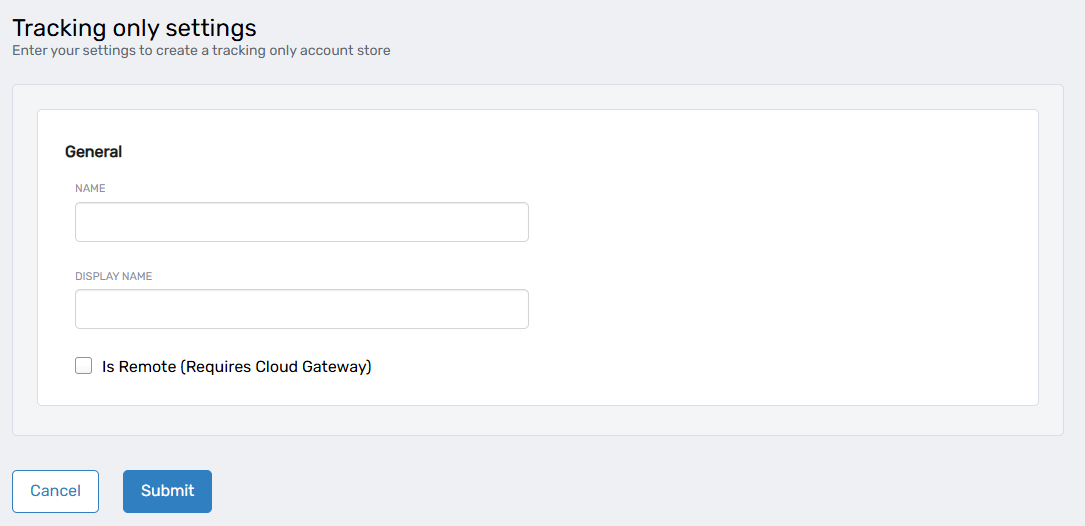Click the NAME field label
Image resolution: width=1085 pixels, height=526 pixels.
[90, 188]
